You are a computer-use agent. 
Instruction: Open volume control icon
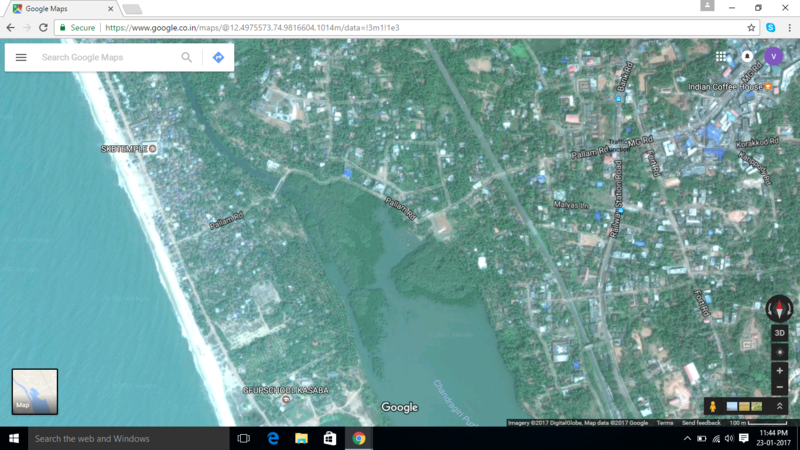[729, 438]
